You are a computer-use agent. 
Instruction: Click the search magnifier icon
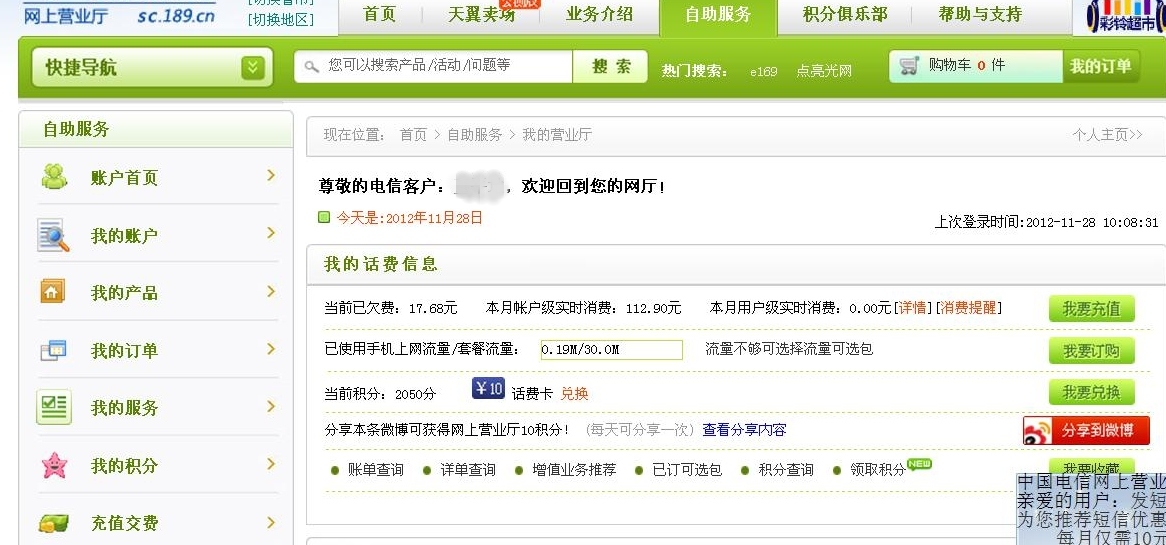(312, 66)
